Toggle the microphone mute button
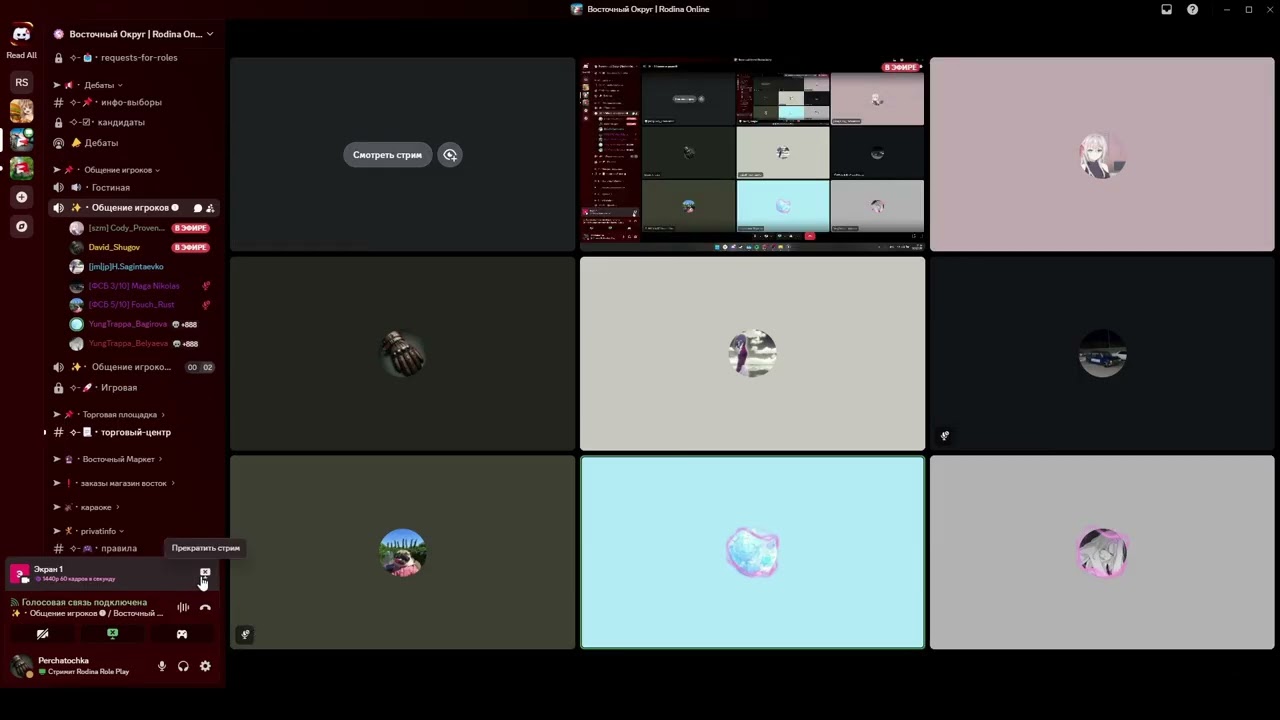The width and height of the screenshot is (1280, 720). [162, 666]
